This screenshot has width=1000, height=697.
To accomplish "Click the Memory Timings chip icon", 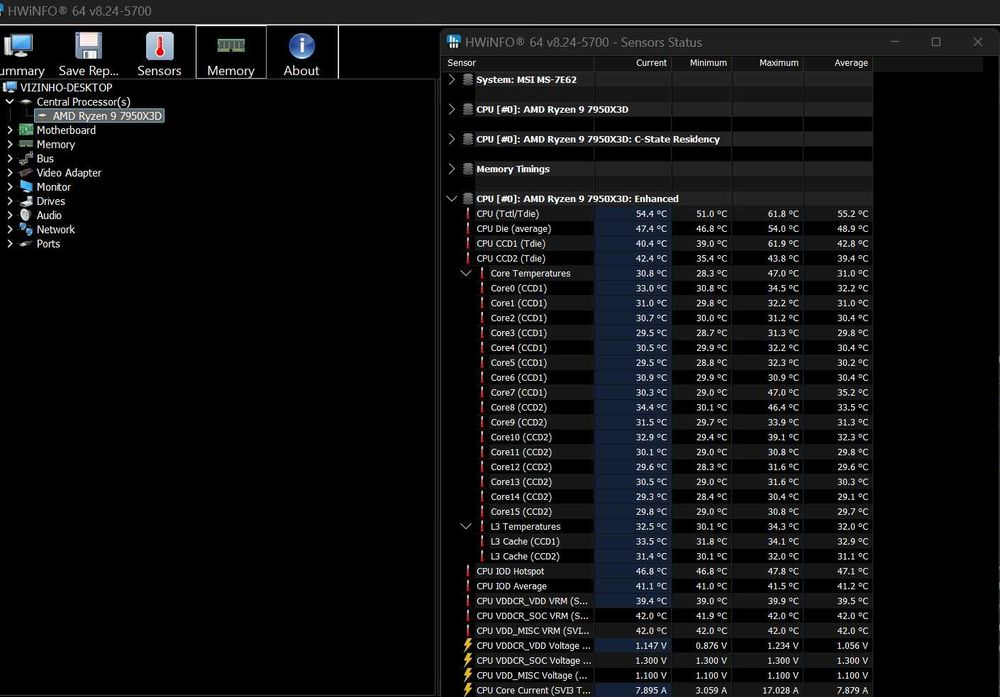I will click(467, 169).
